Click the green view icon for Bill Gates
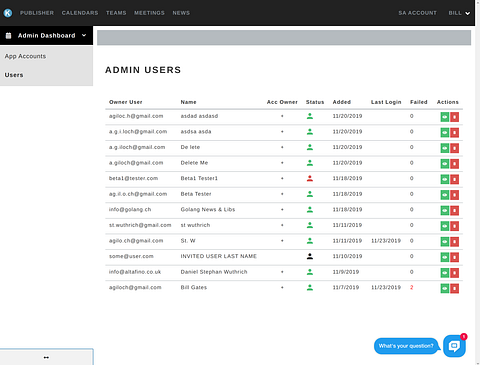Viewport: 480px width, 365px height. [445, 288]
